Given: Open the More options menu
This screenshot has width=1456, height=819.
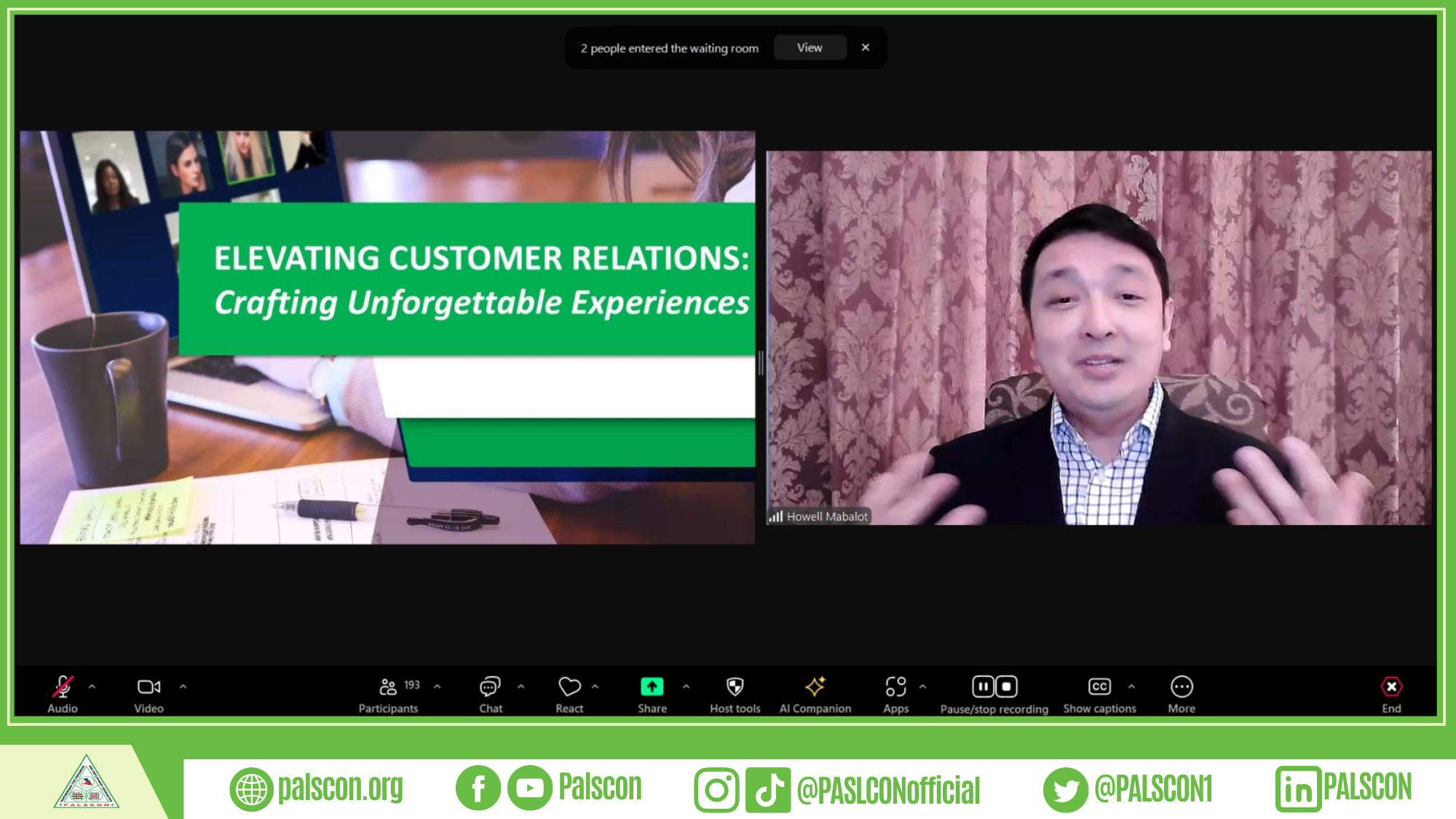Looking at the screenshot, I should [1182, 687].
